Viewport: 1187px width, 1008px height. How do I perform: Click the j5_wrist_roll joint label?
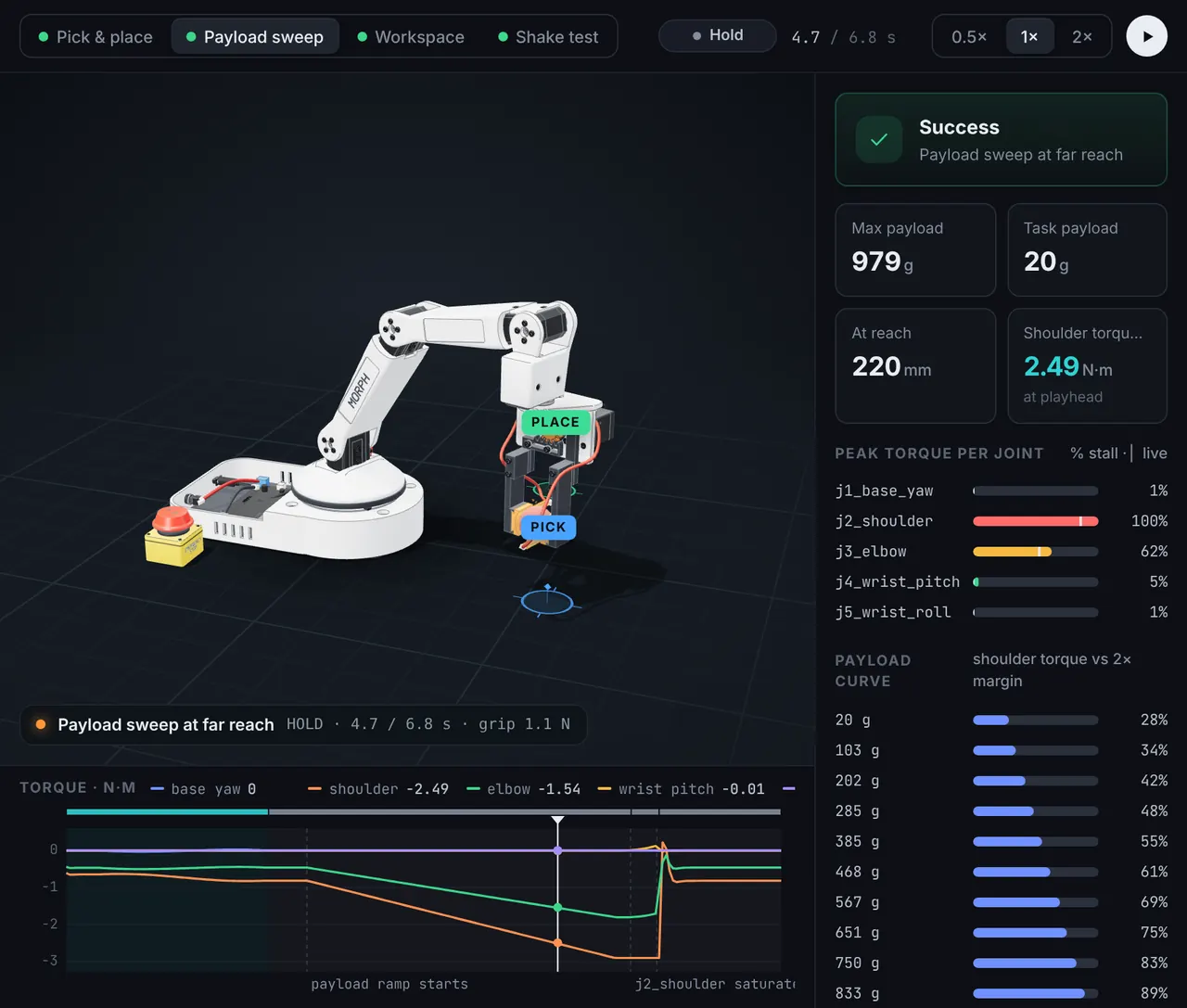point(893,612)
